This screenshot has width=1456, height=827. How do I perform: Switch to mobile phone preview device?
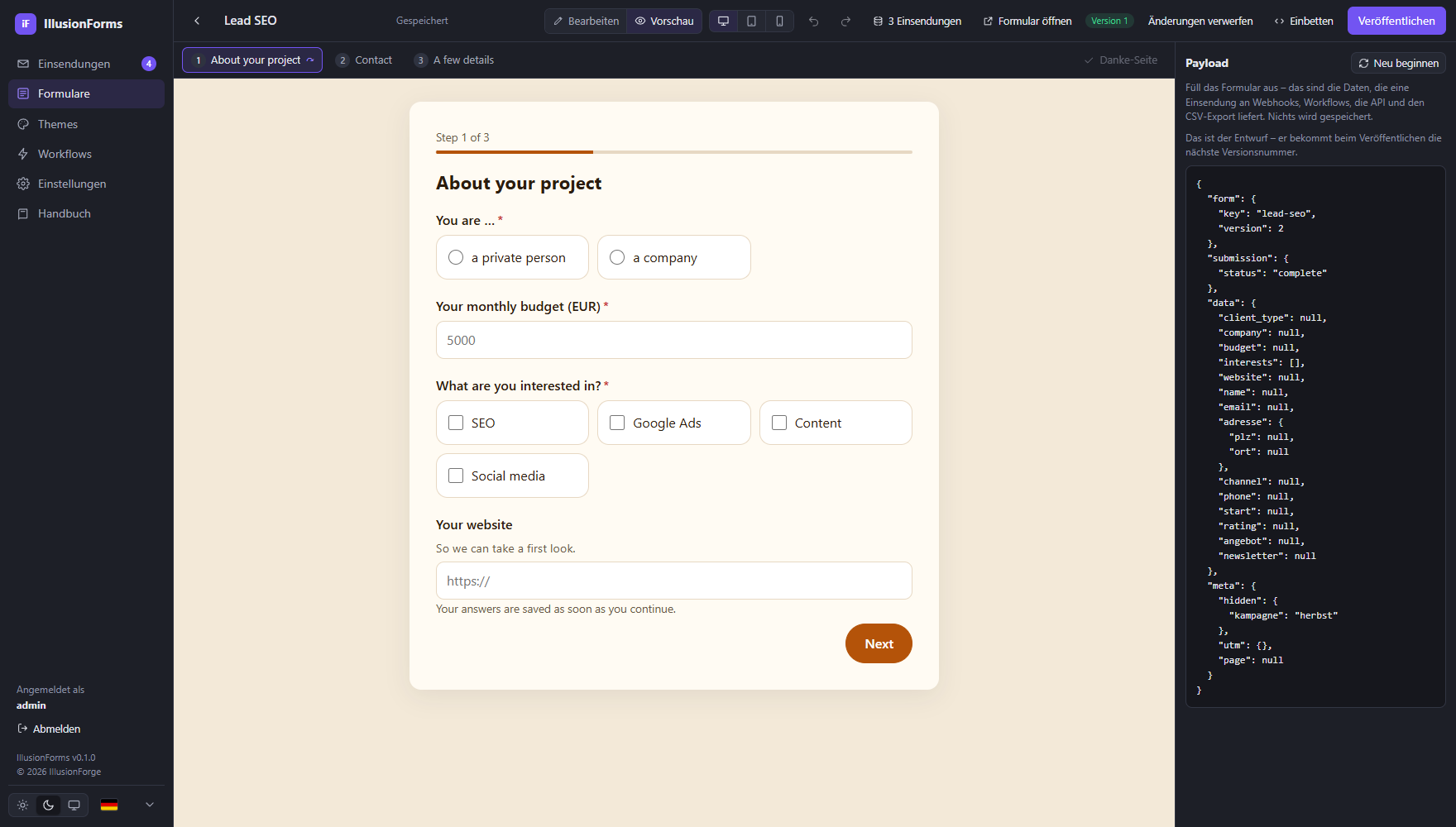tap(779, 21)
